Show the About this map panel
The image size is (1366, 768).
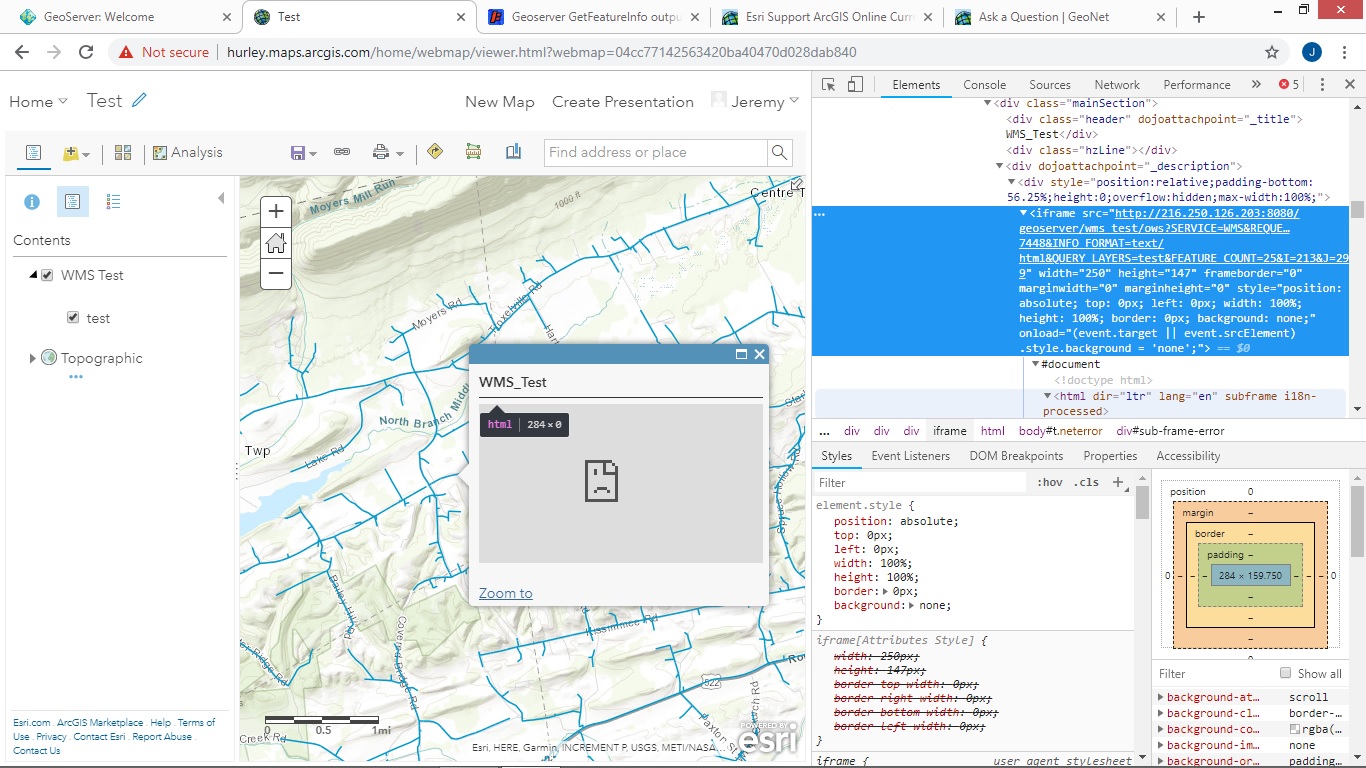coord(32,202)
